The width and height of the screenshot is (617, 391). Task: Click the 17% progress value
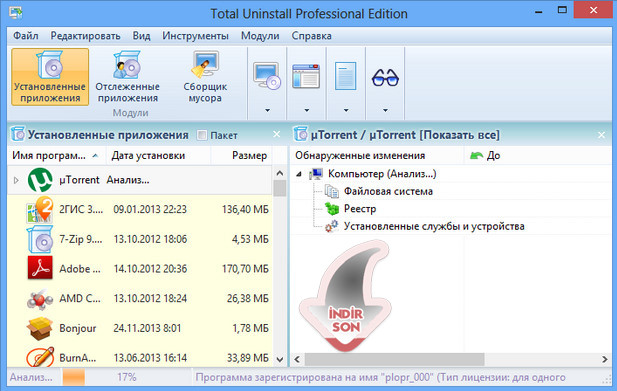(127, 377)
